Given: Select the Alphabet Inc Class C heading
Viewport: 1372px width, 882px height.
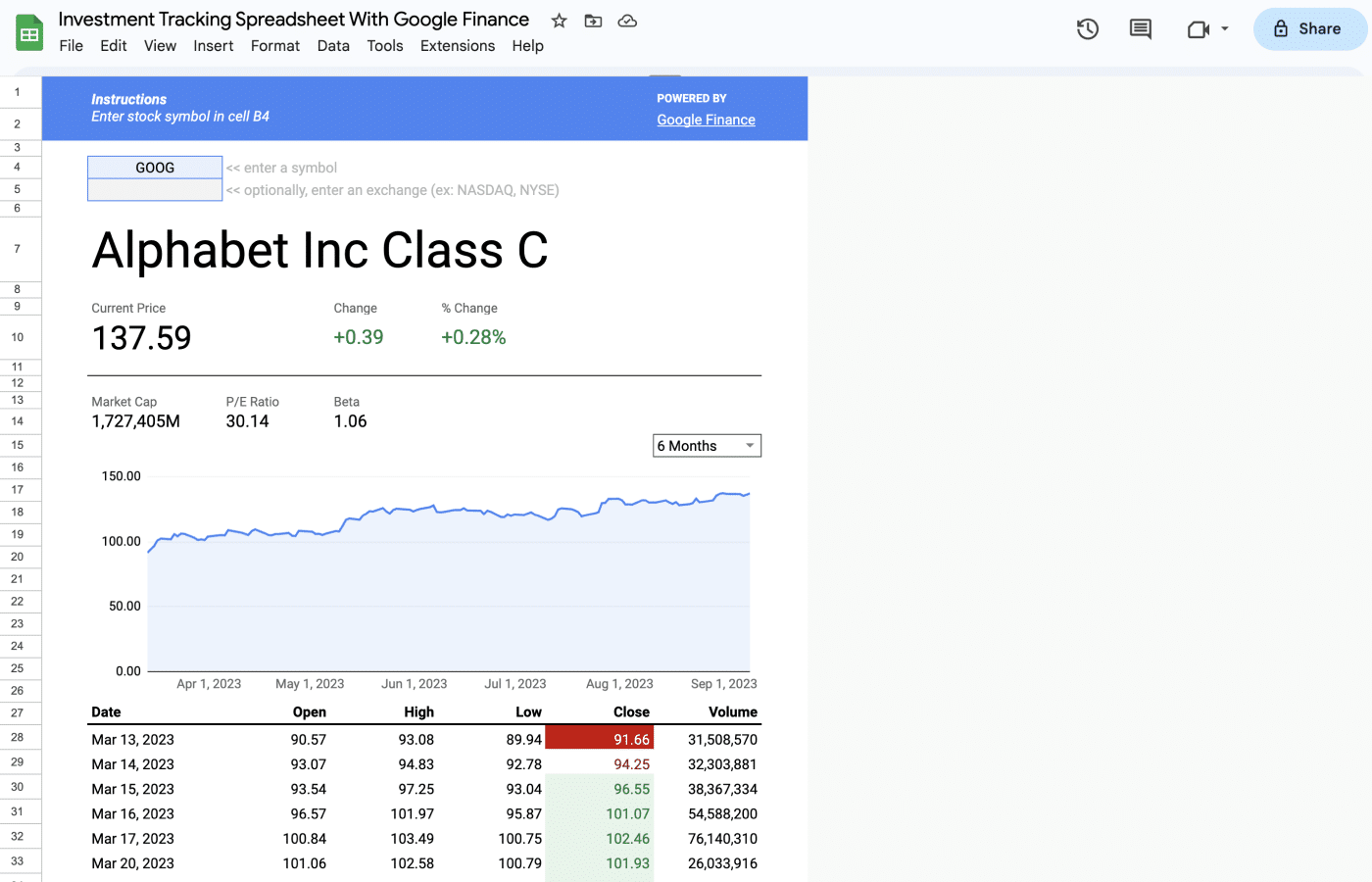Looking at the screenshot, I should [319, 250].
